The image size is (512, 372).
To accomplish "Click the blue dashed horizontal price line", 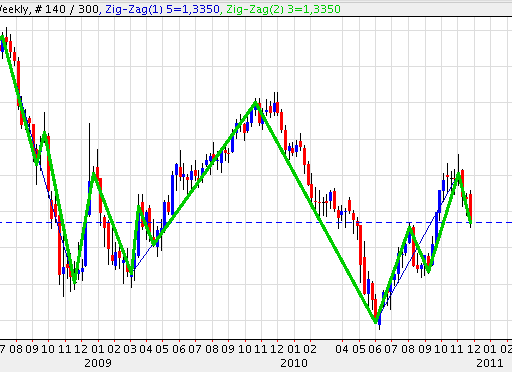I will [256, 222].
